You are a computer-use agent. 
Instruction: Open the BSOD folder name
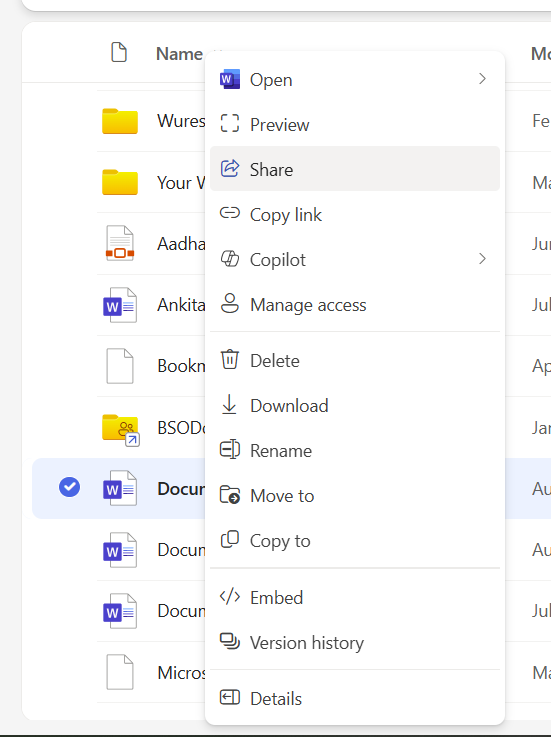[181, 427]
